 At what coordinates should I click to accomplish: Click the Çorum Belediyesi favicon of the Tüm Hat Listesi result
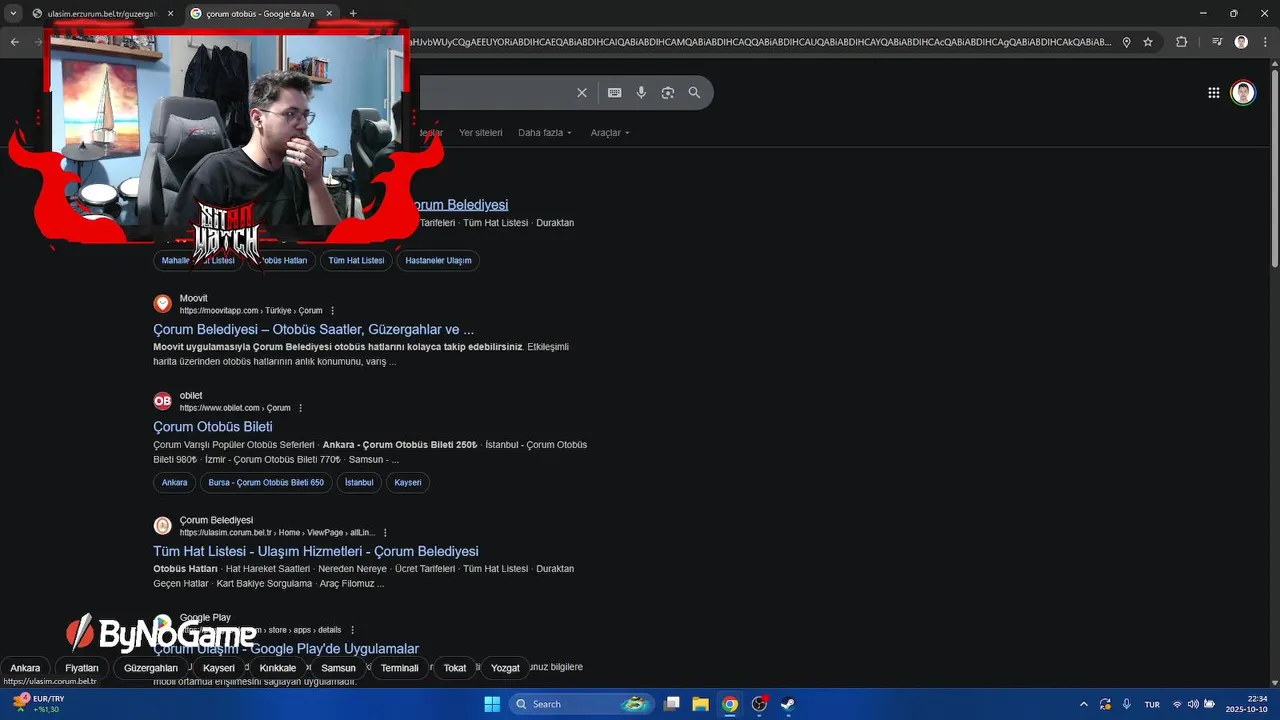(162, 526)
